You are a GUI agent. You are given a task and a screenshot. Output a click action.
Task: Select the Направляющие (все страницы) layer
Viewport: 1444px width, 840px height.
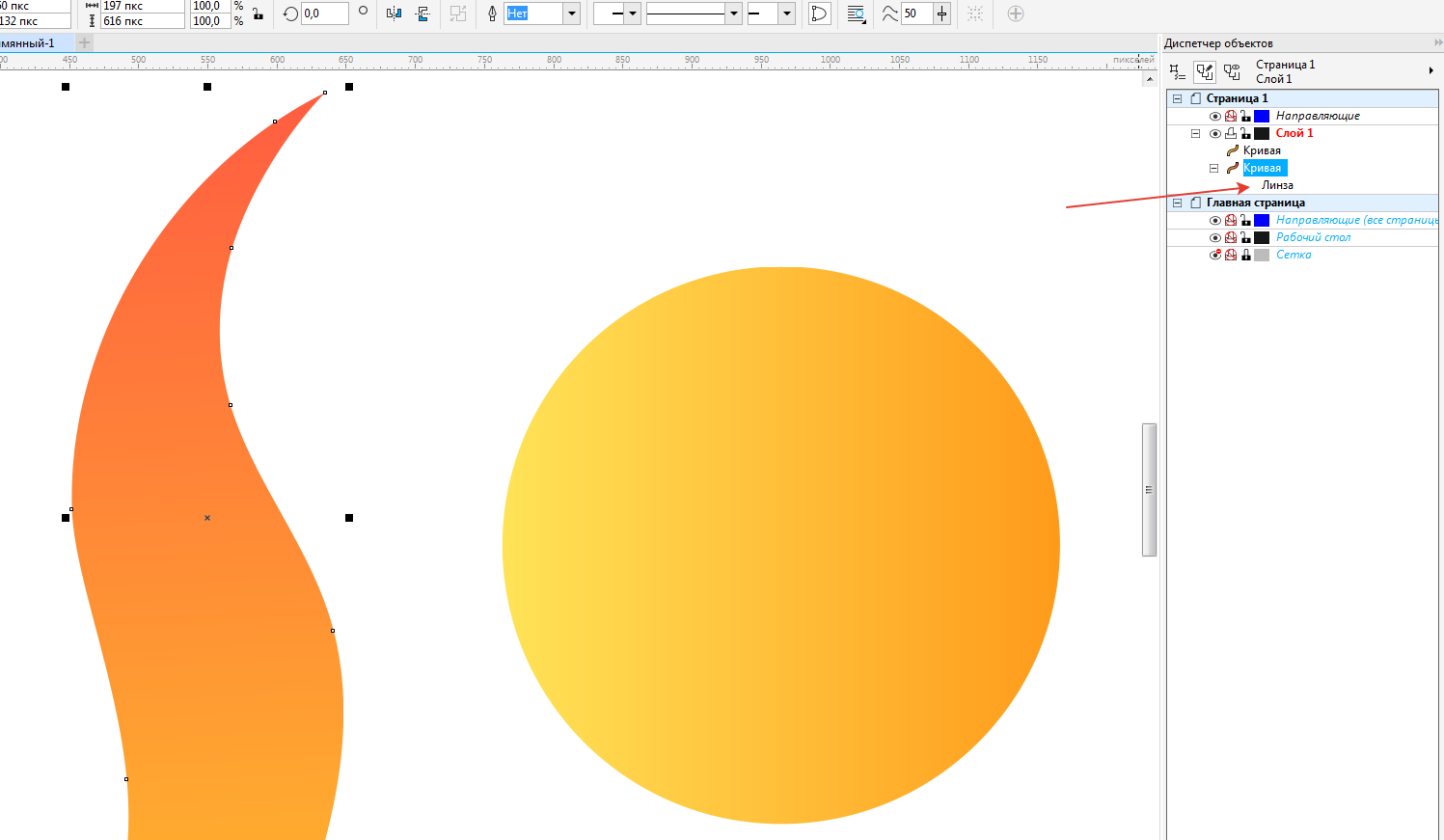click(1357, 220)
